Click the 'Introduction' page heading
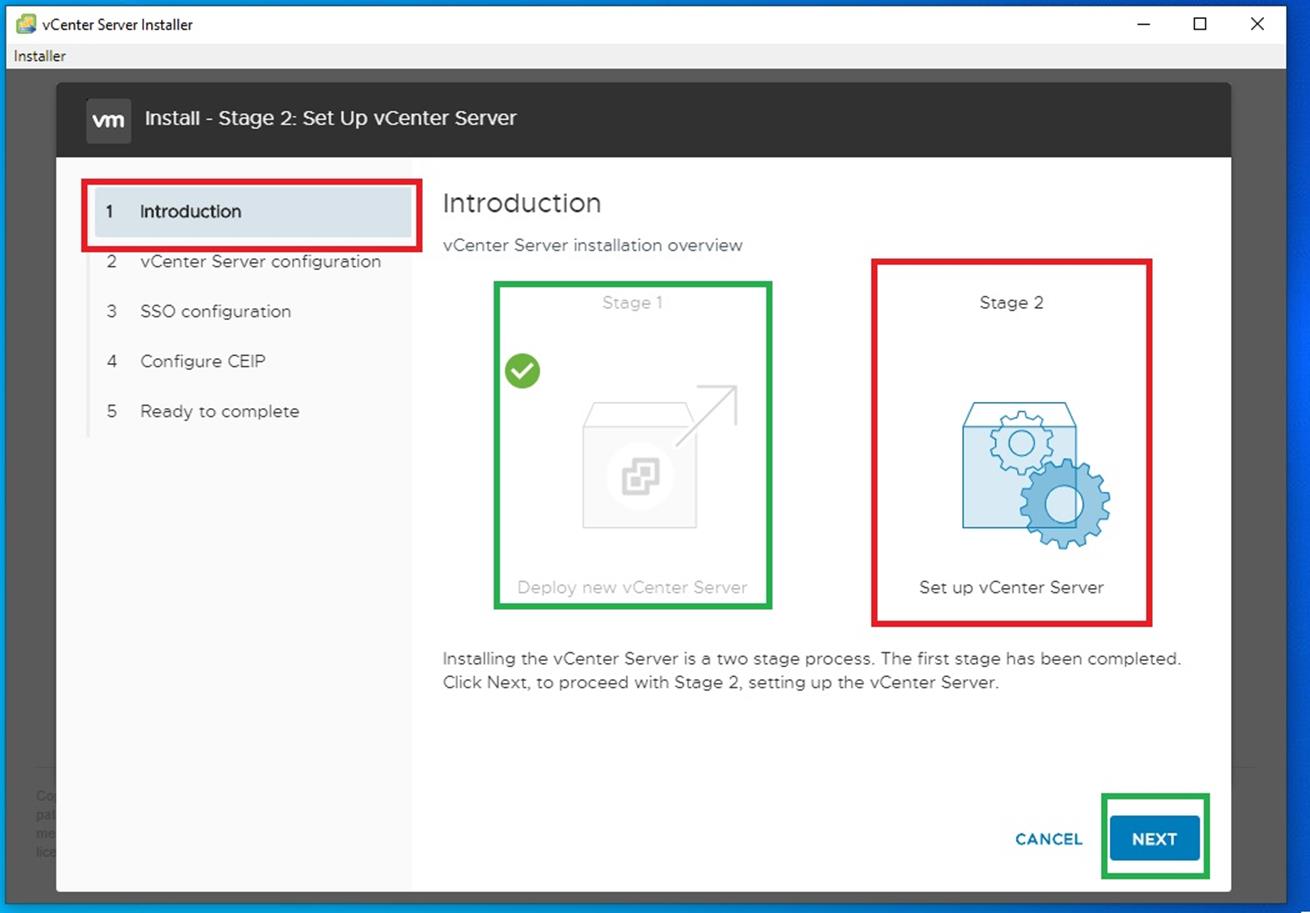 522,203
